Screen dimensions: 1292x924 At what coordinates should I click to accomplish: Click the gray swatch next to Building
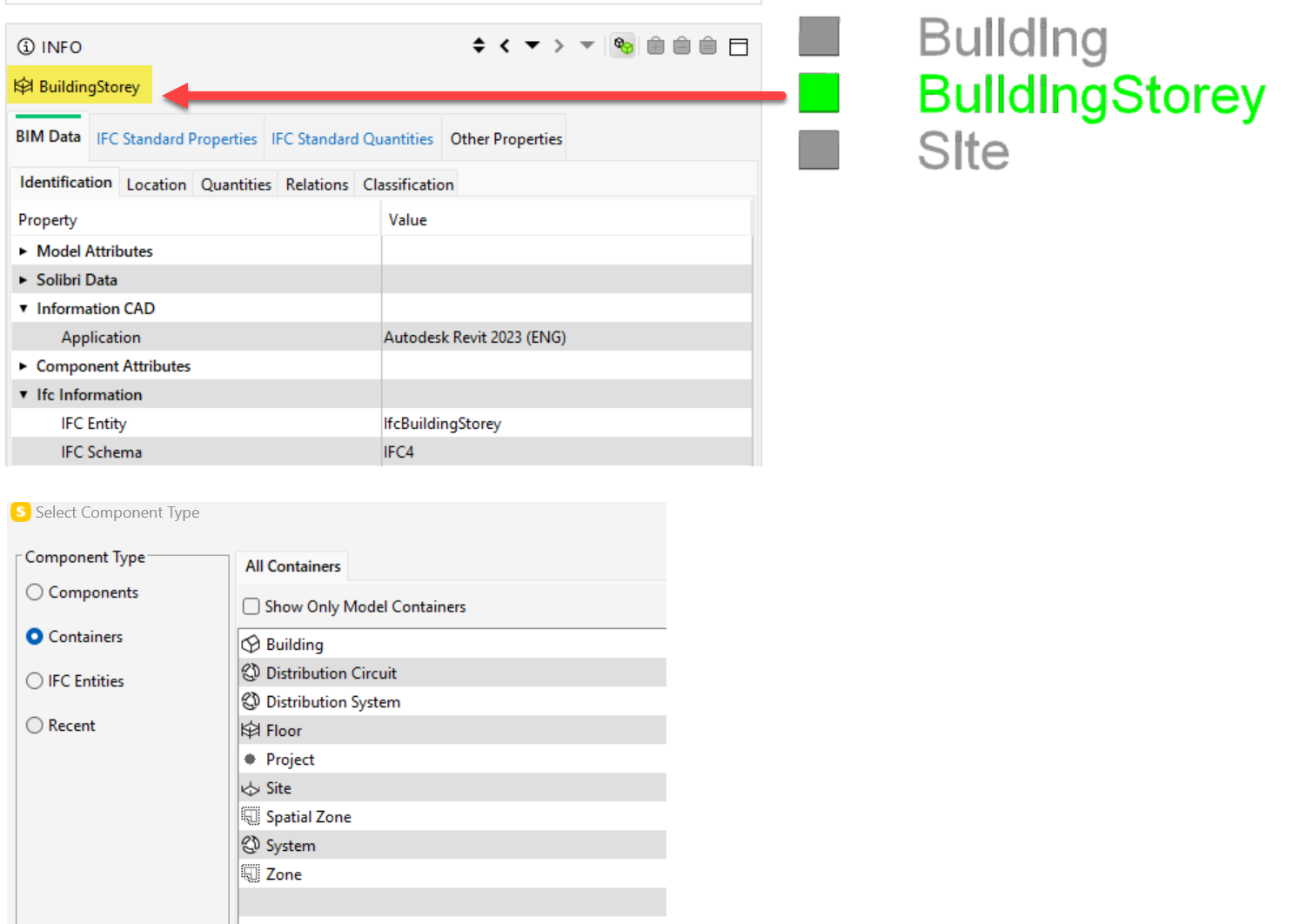819,37
